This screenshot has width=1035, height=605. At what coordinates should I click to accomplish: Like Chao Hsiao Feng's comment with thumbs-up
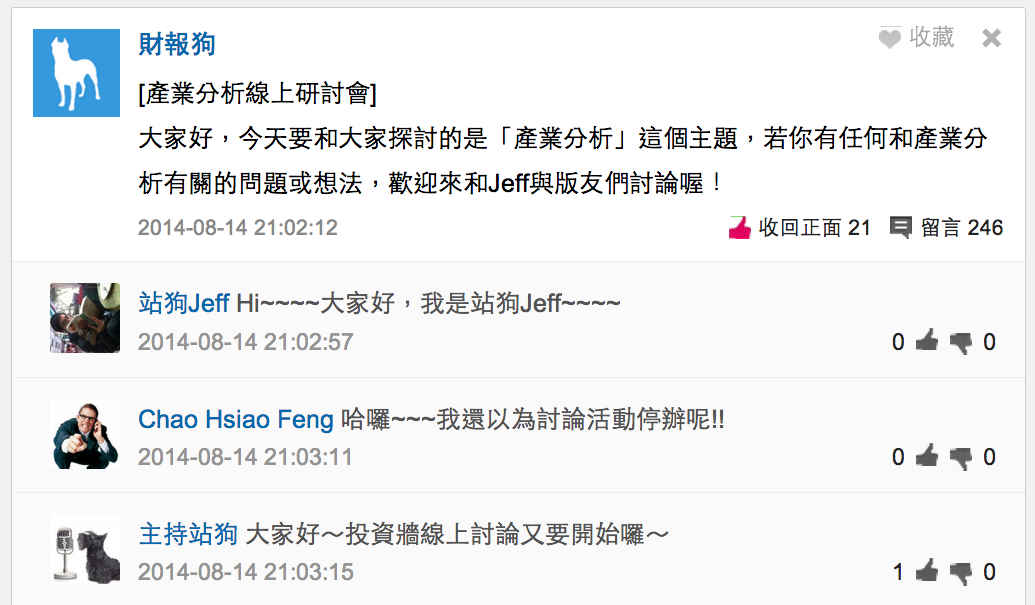coord(926,457)
